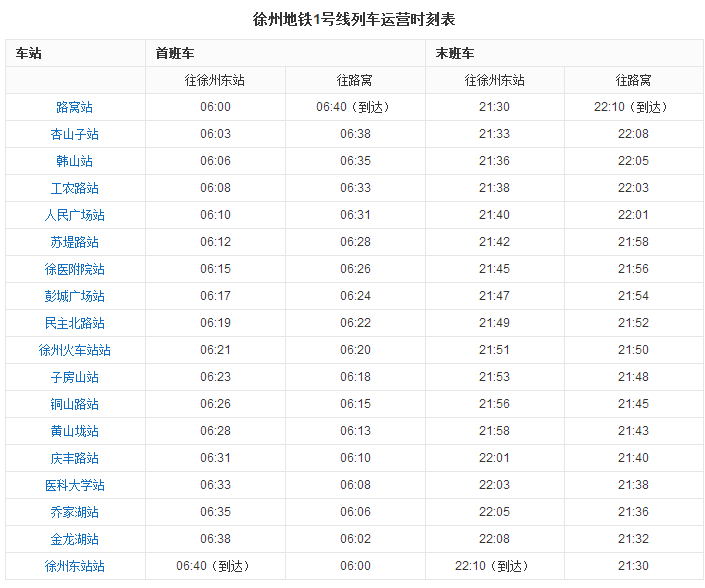Open the 工农路站 station link
The image size is (705, 588).
point(75,188)
